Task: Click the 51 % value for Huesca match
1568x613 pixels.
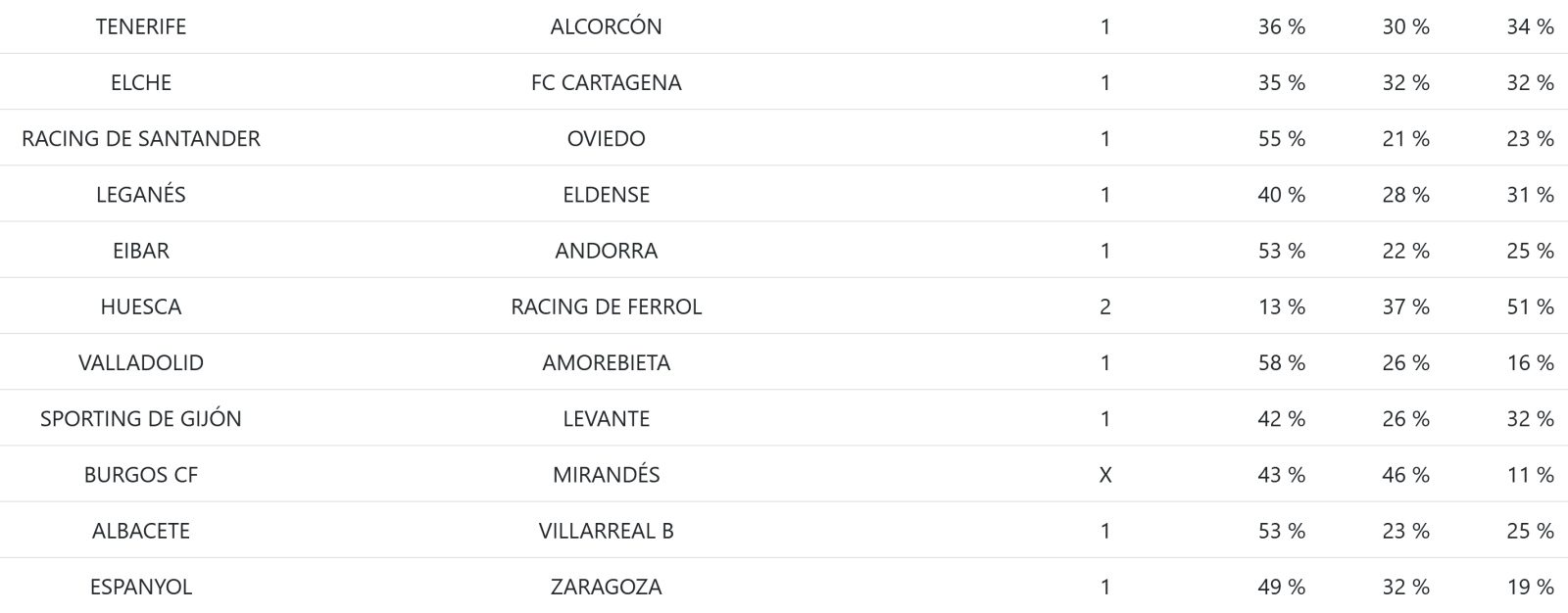Action: tap(1530, 306)
